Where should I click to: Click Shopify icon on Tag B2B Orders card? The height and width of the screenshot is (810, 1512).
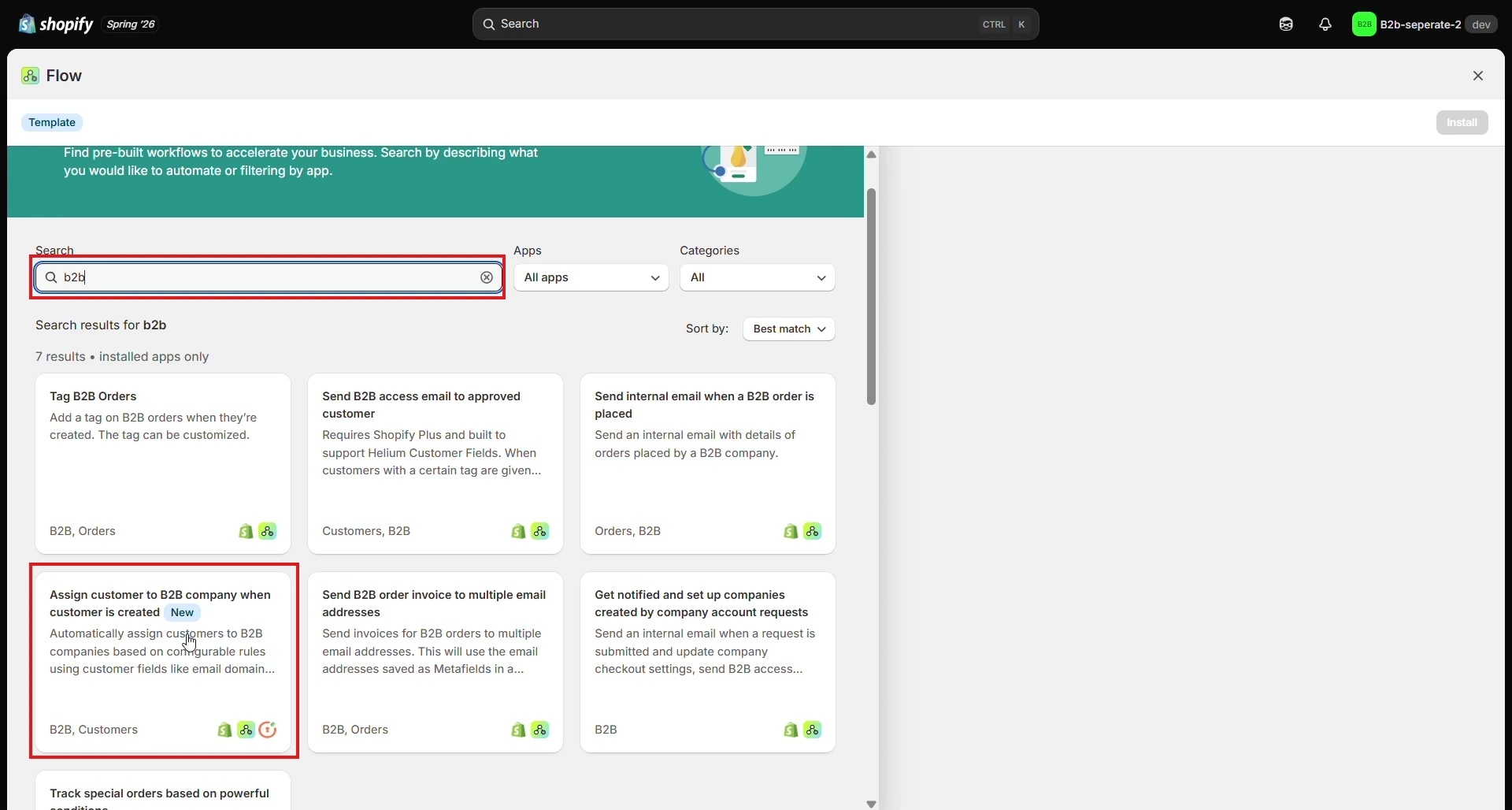point(246,531)
